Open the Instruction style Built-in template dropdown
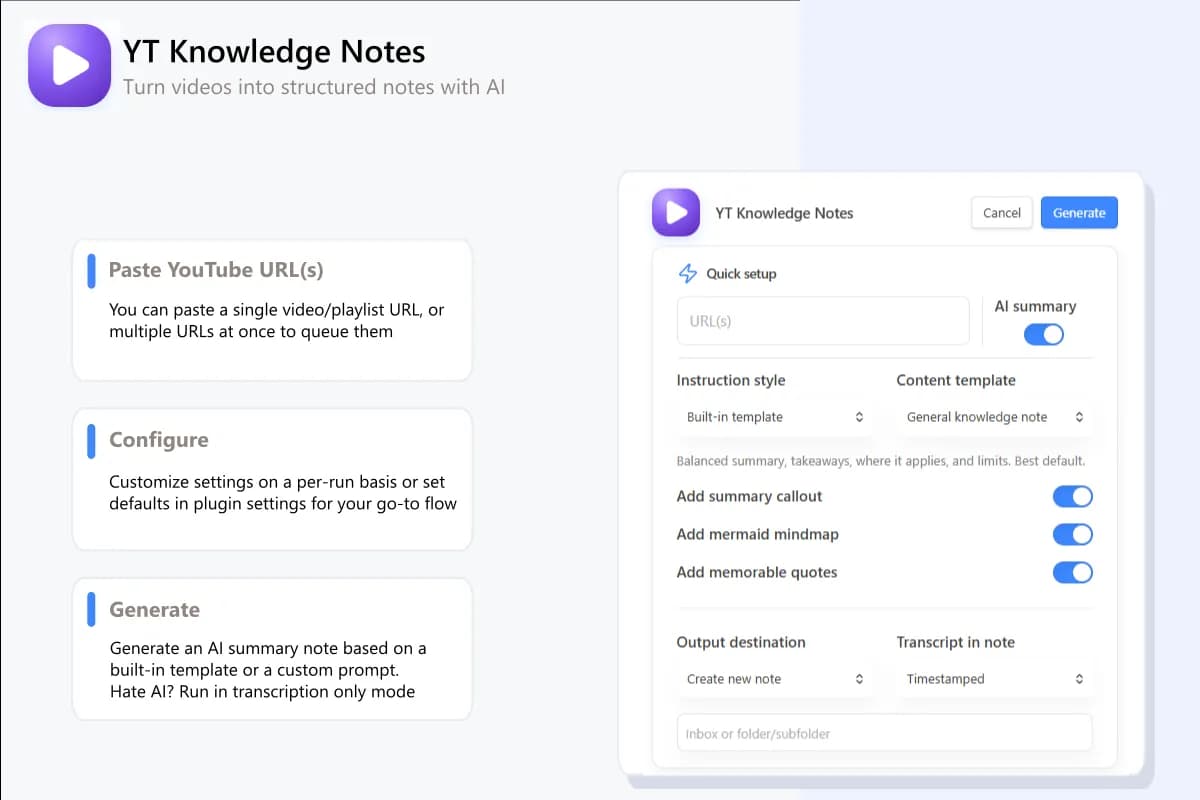The width and height of the screenshot is (1200, 800). coord(775,417)
